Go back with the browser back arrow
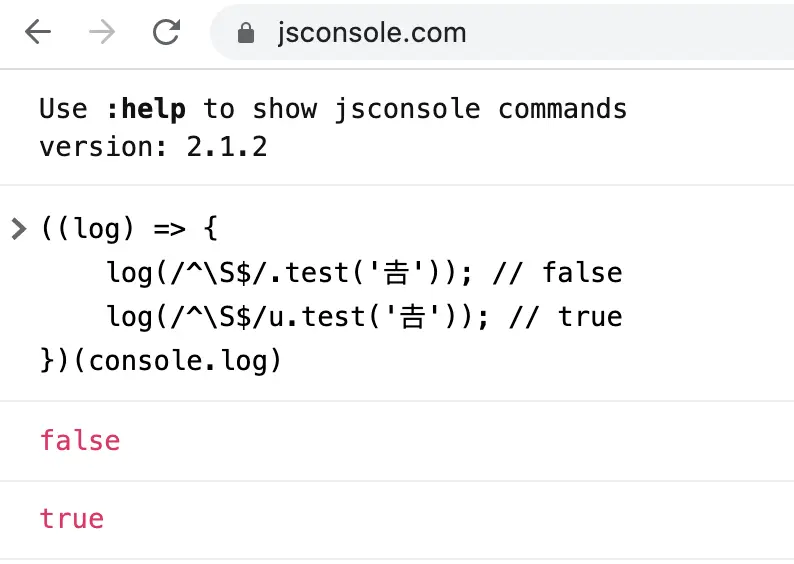Image resolution: width=794 pixels, height=564 pixels. click(x=38, y=32)
